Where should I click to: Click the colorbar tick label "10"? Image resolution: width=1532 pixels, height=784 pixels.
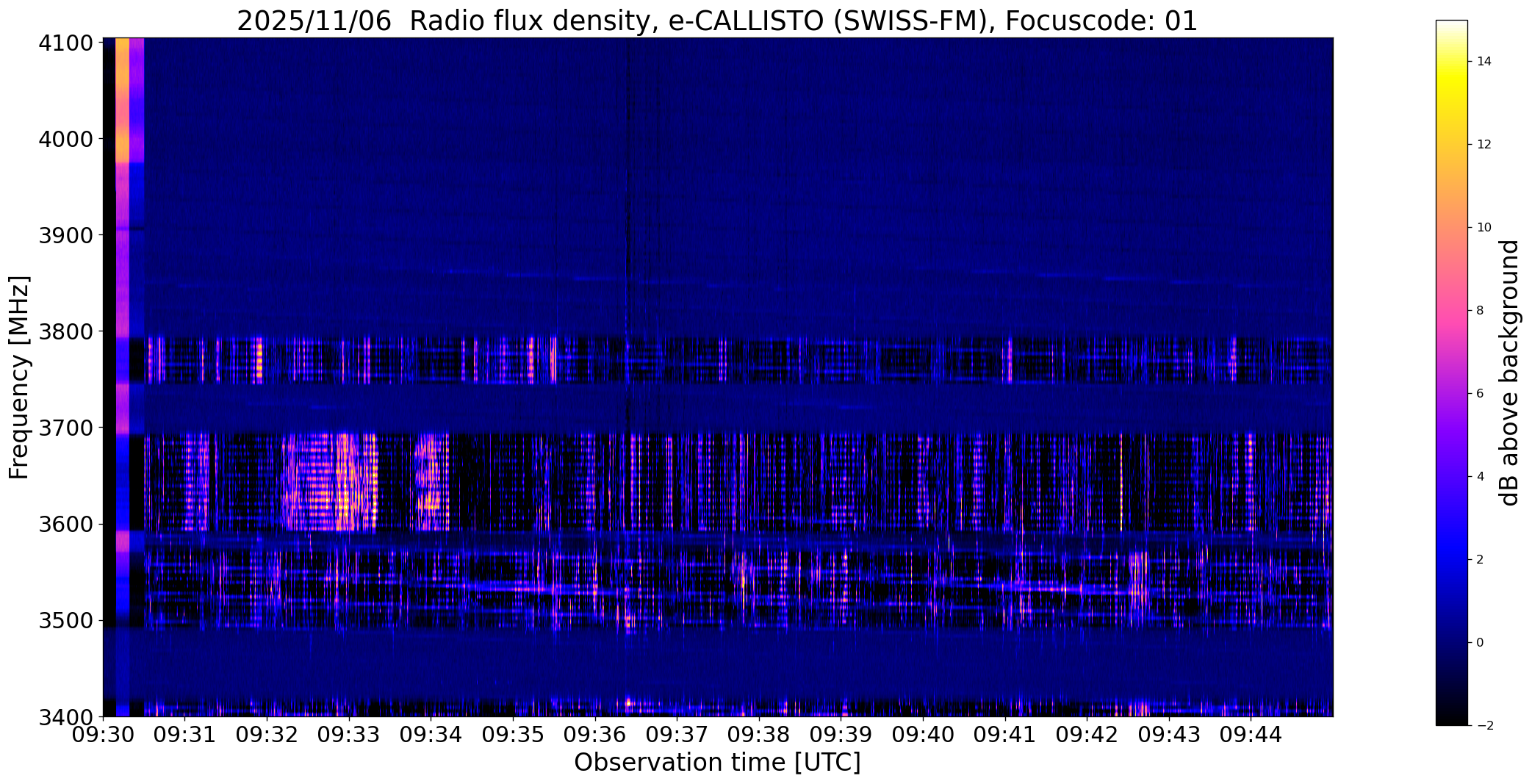pyautogui.click(x=1484, y=228)
